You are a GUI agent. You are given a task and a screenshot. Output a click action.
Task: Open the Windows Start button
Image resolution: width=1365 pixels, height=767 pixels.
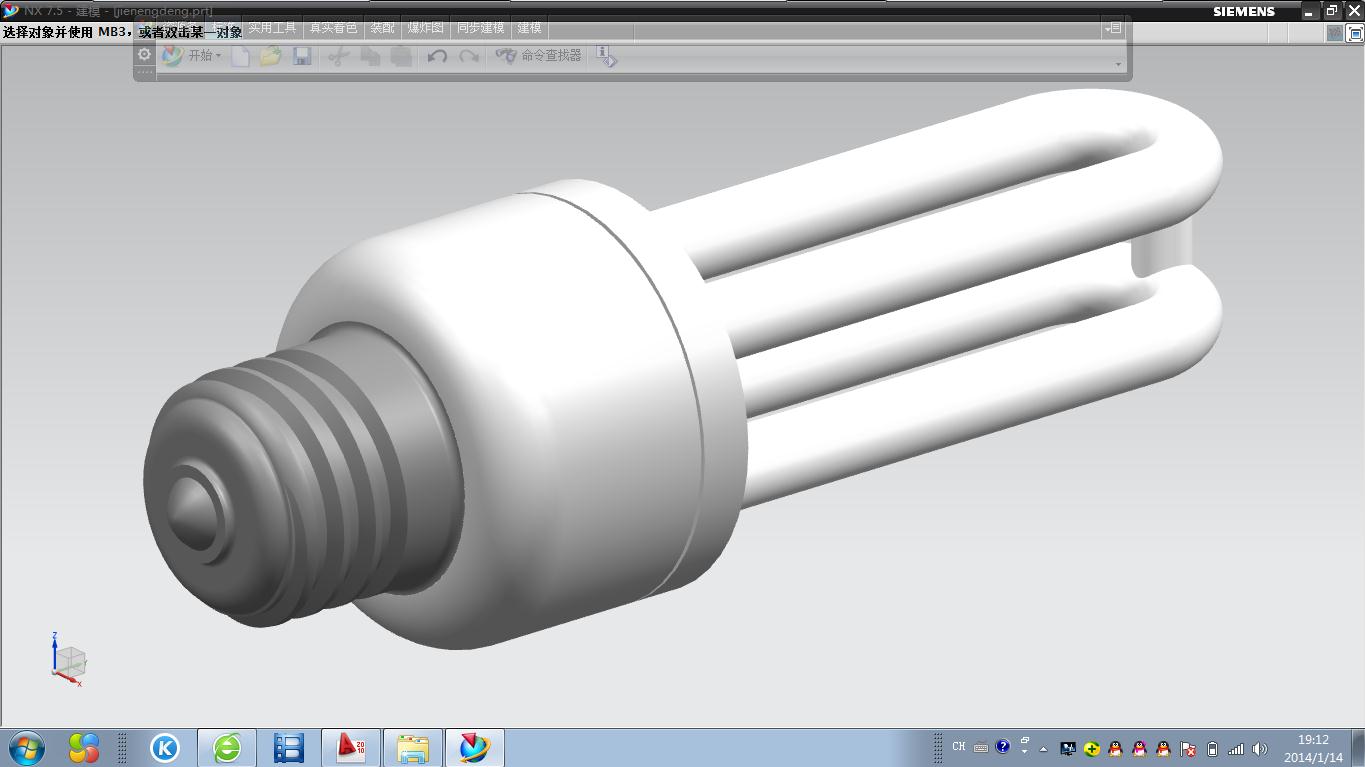(x=26, y=747)
